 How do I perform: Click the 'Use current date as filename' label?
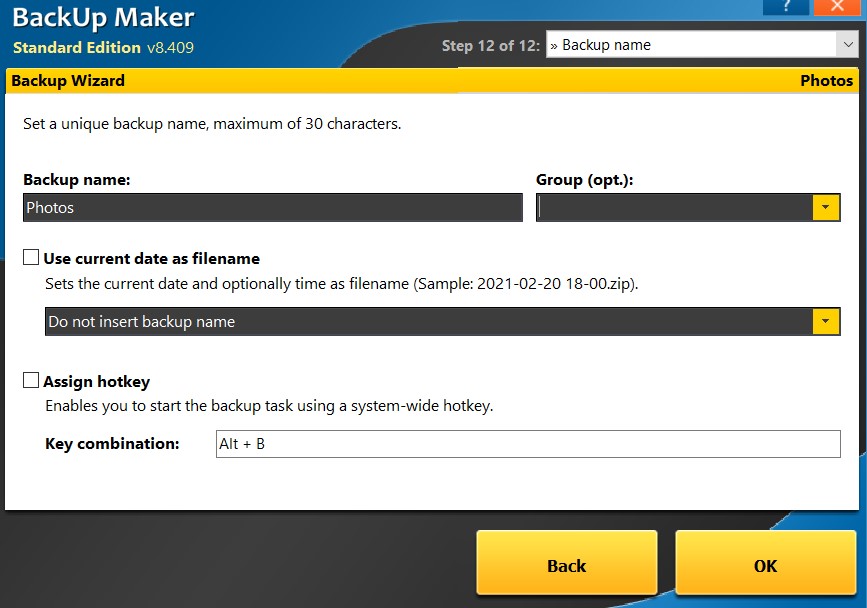pyautogui.click(x=152, y=259)
